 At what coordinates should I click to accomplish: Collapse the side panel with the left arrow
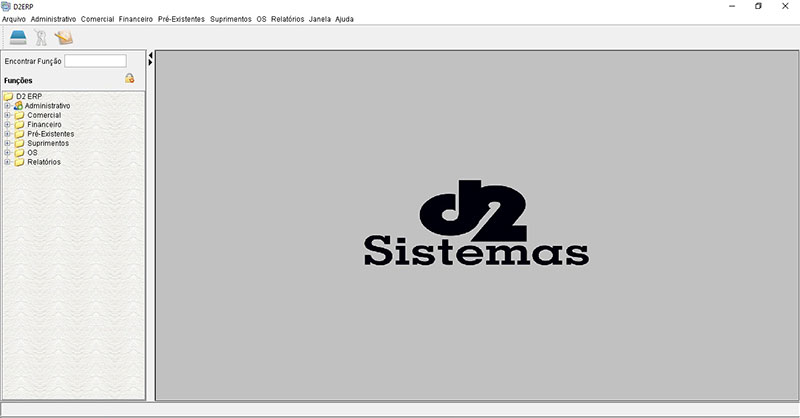tap(151, 55)
